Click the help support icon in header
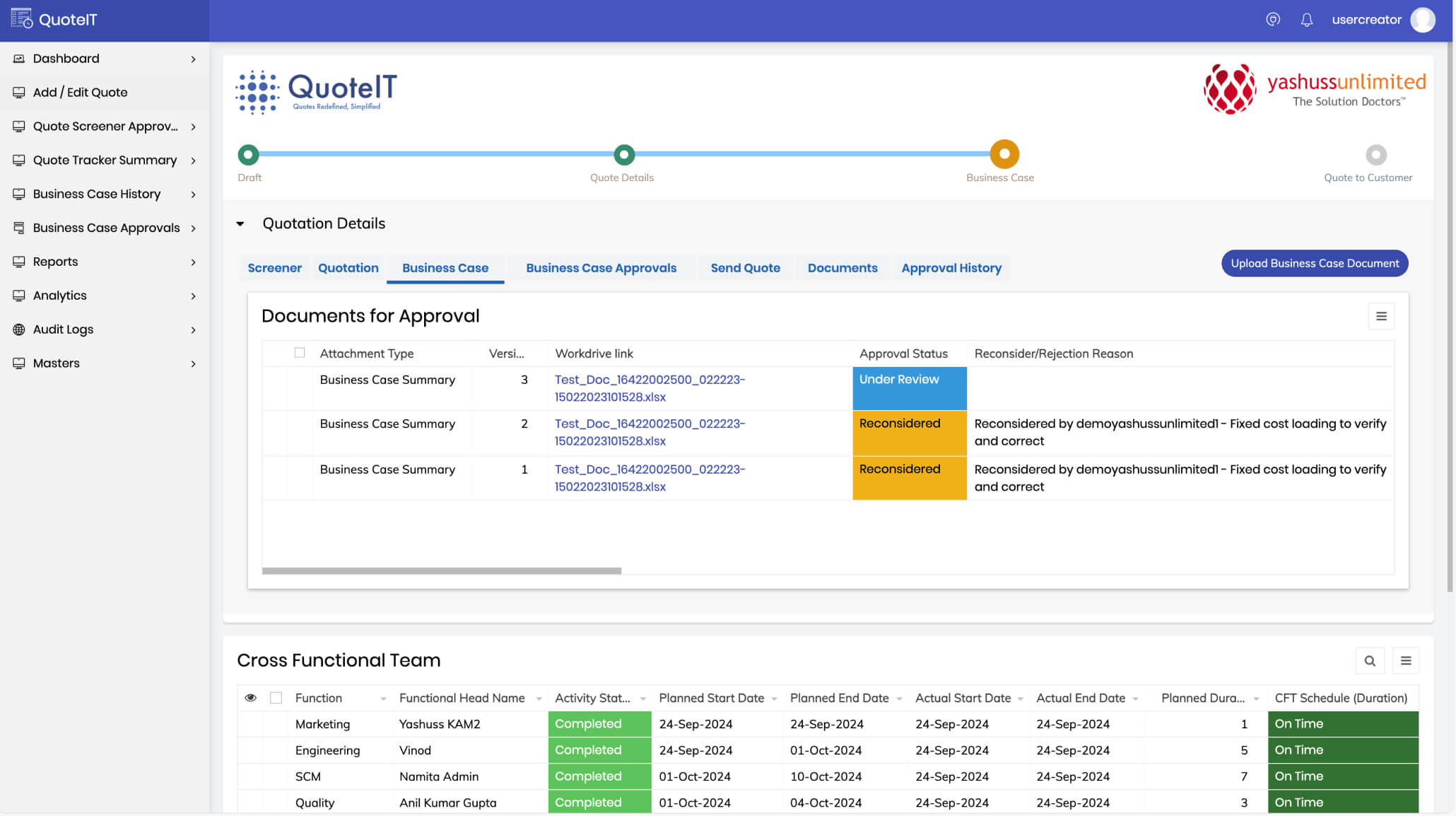Image resolution: width=1456 pixels, height=816 pixels. pos(1273,20)
